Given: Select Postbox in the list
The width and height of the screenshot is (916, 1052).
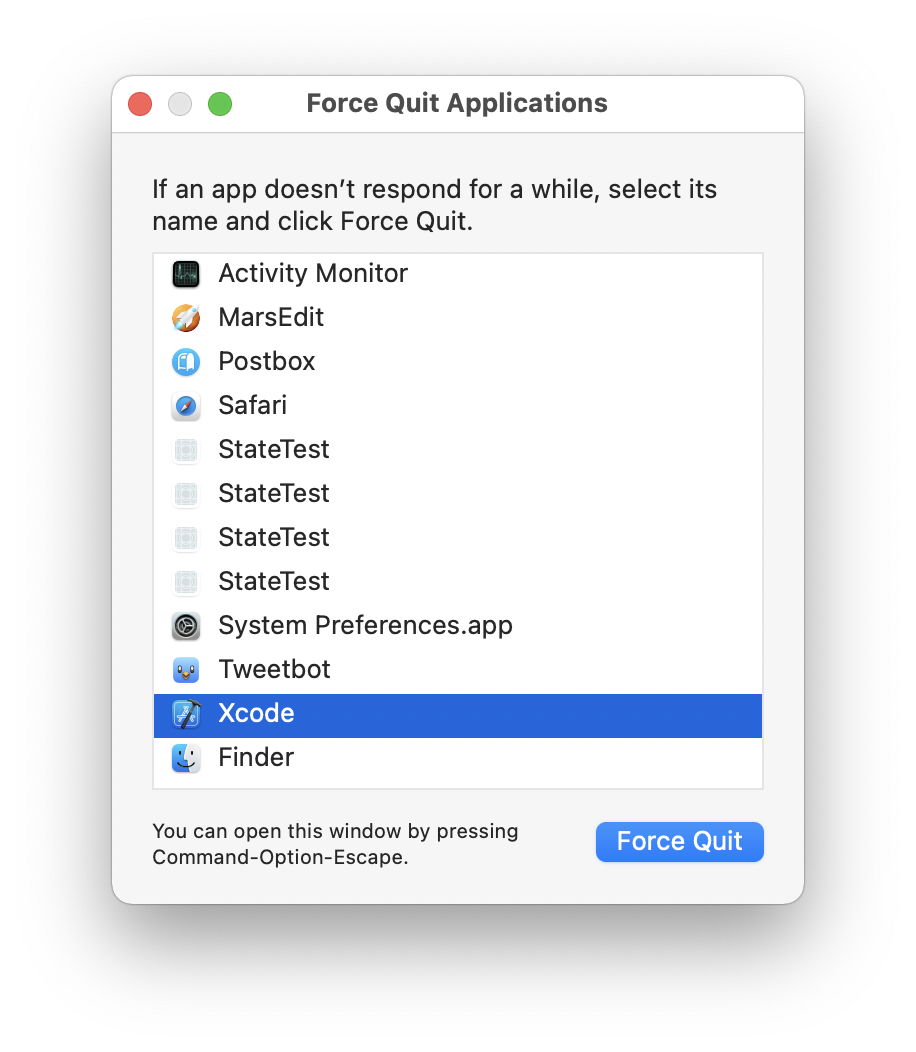Looking at the screenshot, I should coord(266,361).
